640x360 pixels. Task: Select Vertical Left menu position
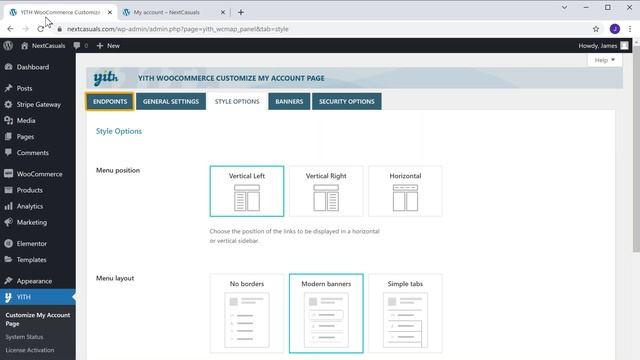(x=247, y=191)
